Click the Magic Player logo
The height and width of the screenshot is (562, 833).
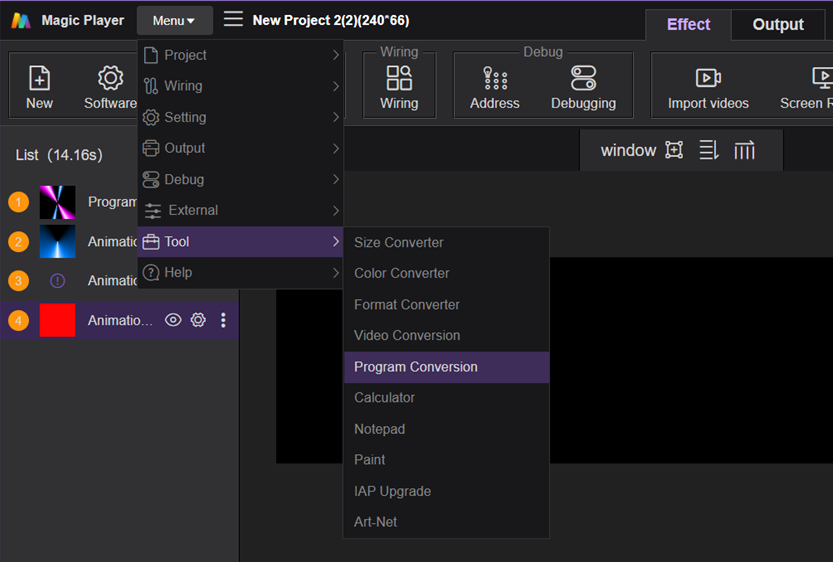point(21,21)
